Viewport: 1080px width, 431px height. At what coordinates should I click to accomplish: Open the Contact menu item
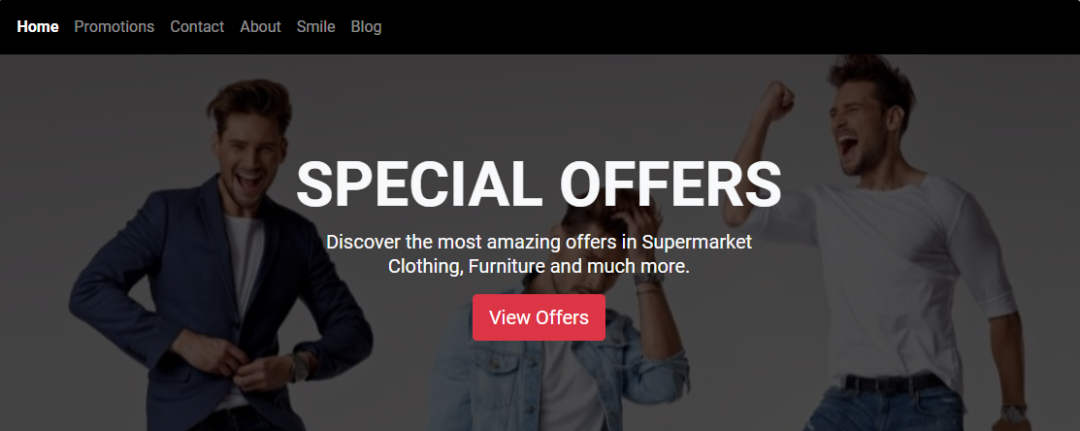pos(197,27)
